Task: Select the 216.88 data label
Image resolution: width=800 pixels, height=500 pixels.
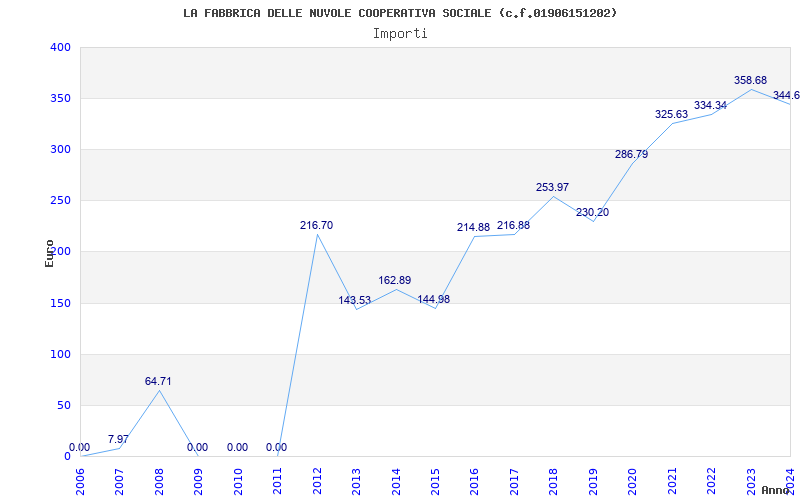Action: (513, 226)
